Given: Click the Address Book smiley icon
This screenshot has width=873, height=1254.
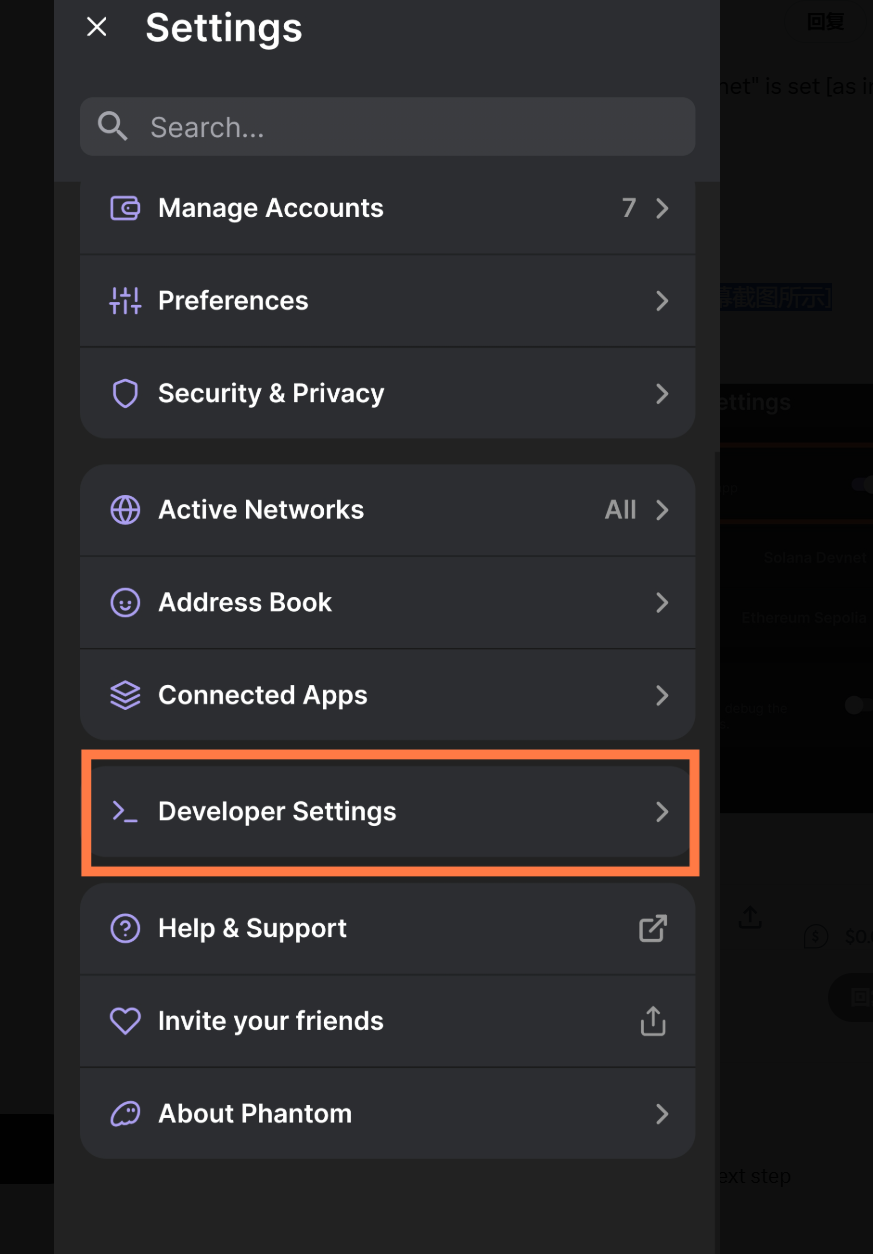Looking at the screenshot, I should pyautogui.click(x=125, y=603).
